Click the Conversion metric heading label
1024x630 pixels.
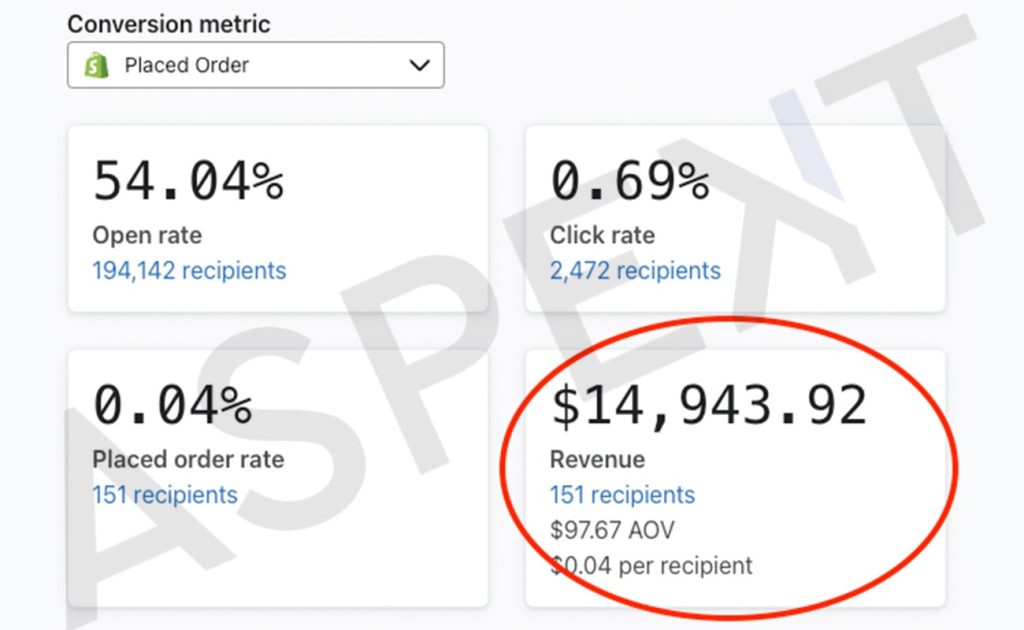168,24
